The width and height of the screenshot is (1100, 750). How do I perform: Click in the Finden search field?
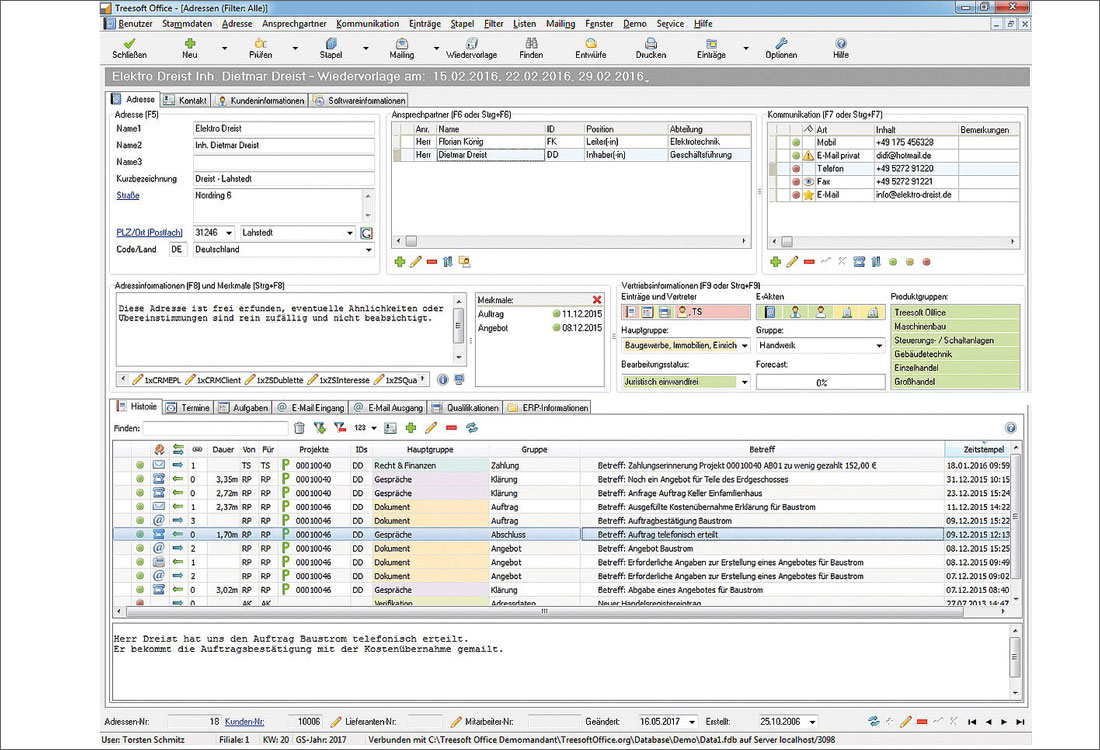215,428
